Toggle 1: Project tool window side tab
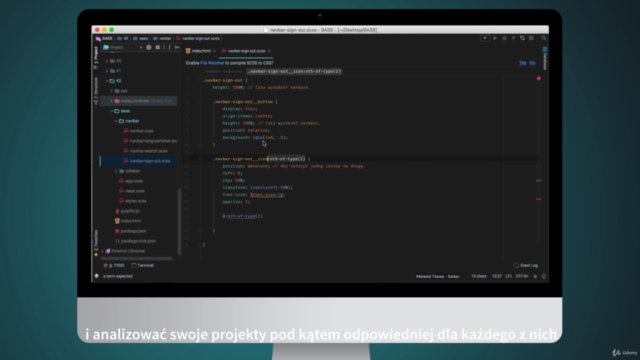 tap(96, 58)
